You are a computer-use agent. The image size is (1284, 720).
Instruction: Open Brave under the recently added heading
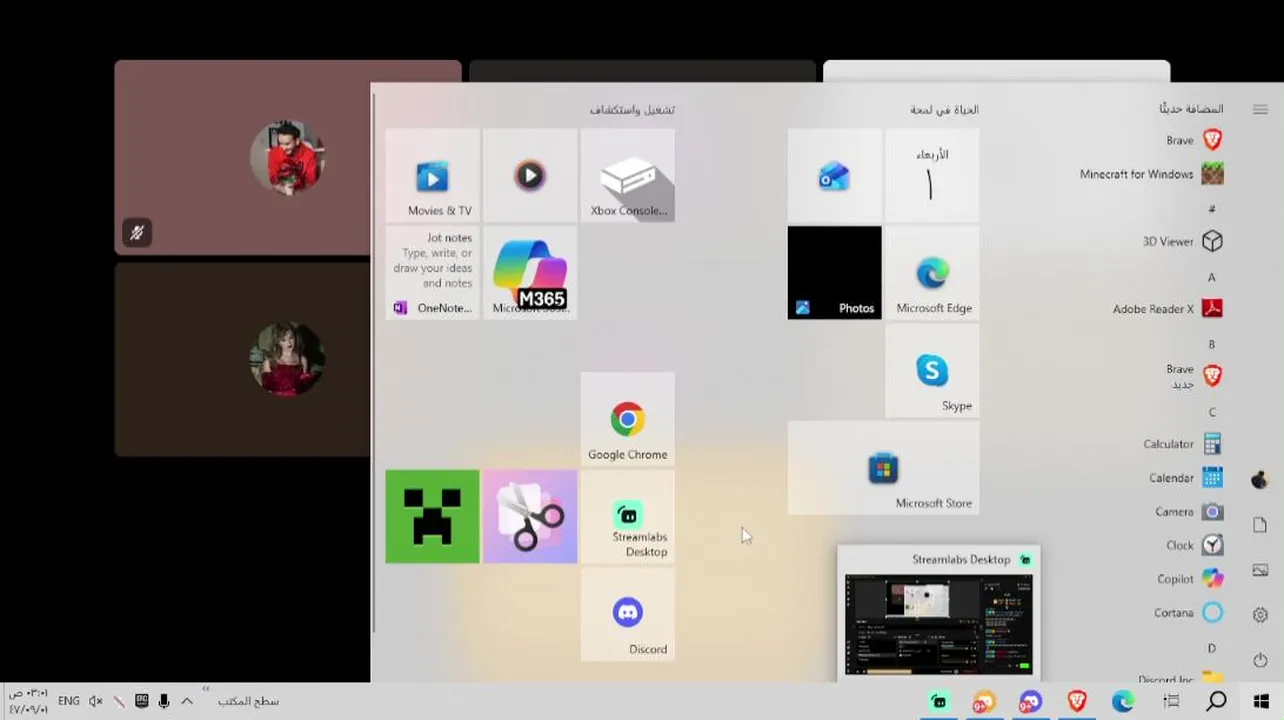[x=1194, y=140]
